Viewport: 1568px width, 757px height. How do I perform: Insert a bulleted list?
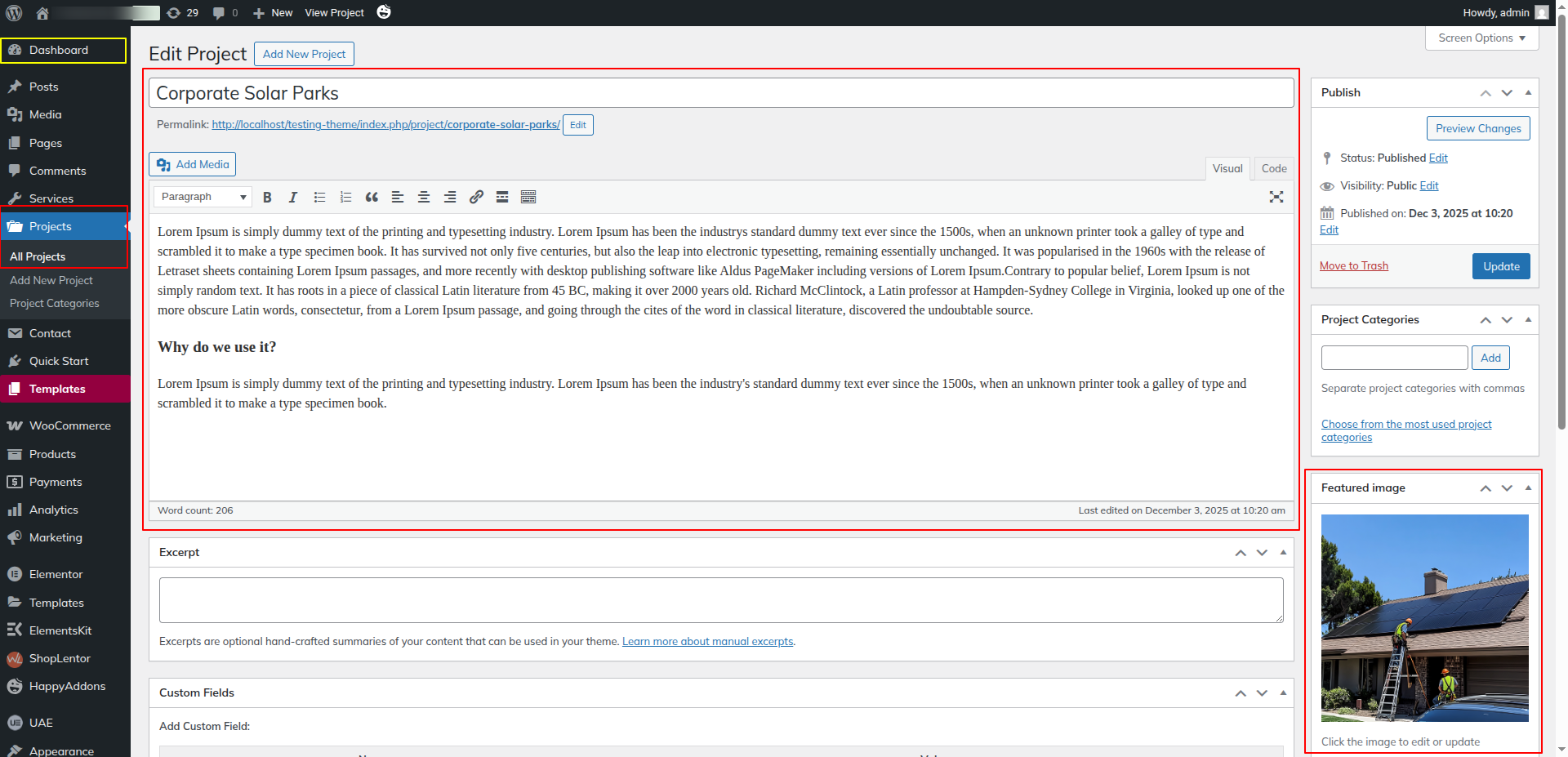pyautogui.click(x=319, y=197)
